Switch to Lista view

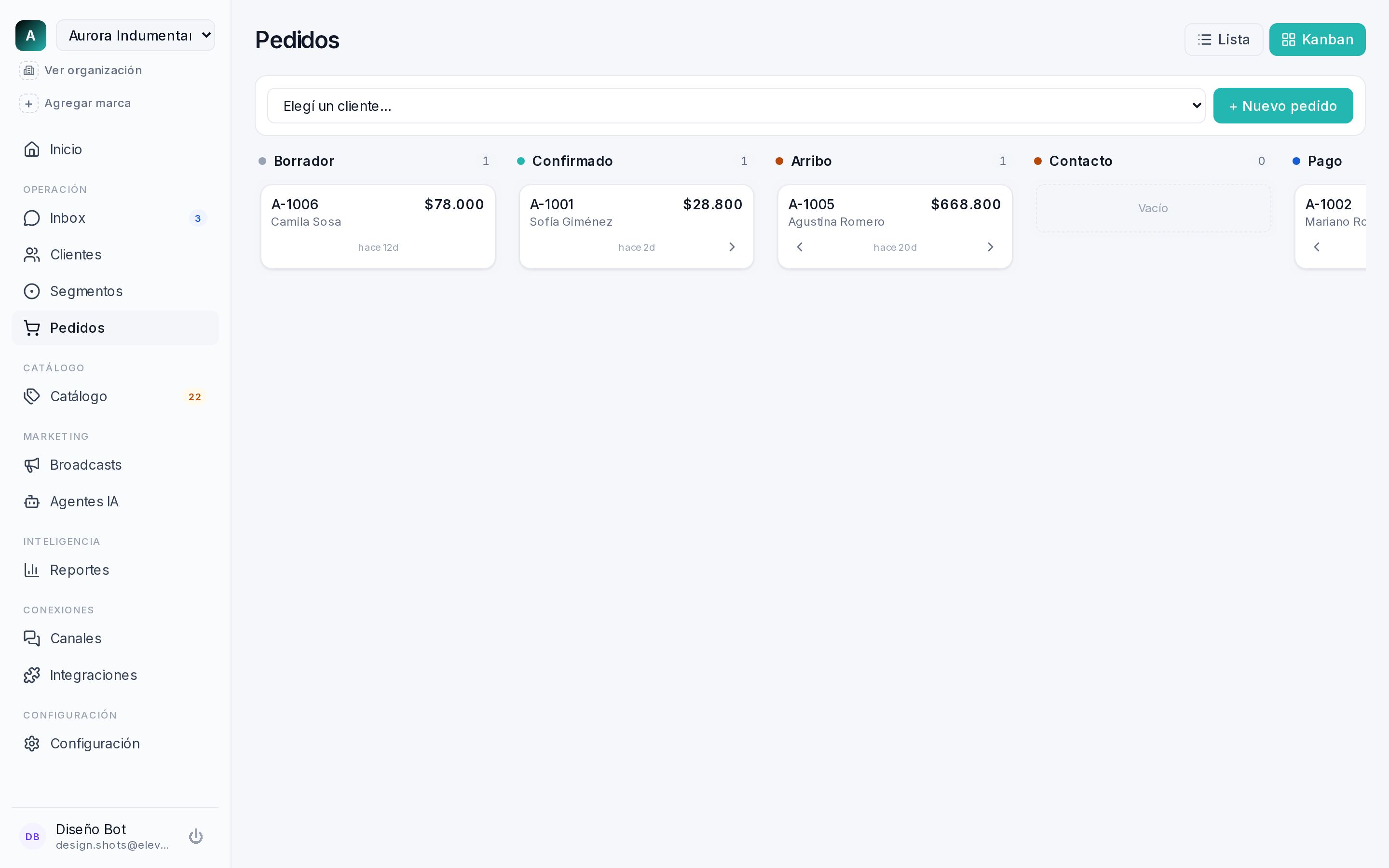(x=1224, y=40)
